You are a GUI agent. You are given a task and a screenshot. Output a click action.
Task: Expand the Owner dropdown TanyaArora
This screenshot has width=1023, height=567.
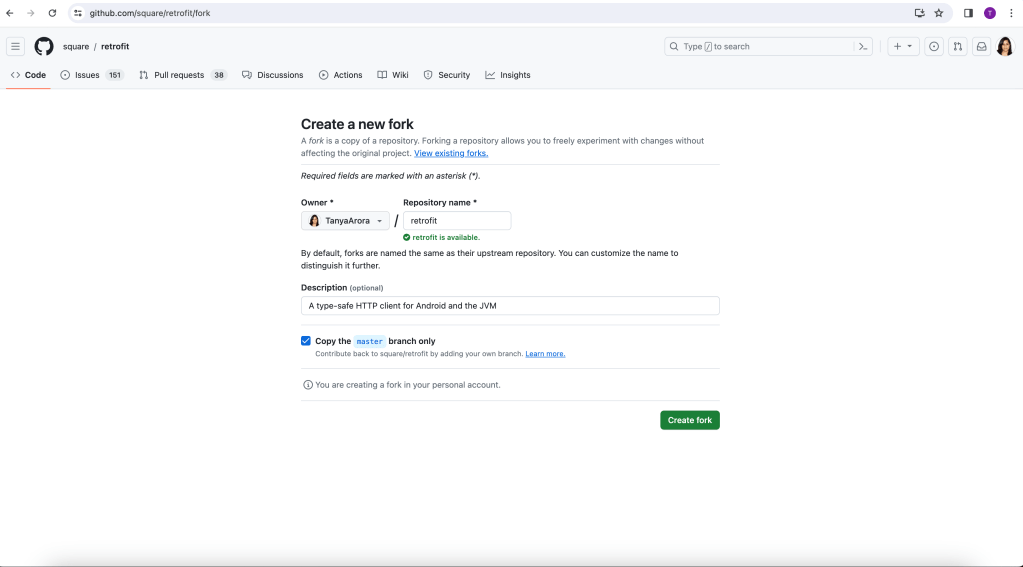(x=345, y=221)
